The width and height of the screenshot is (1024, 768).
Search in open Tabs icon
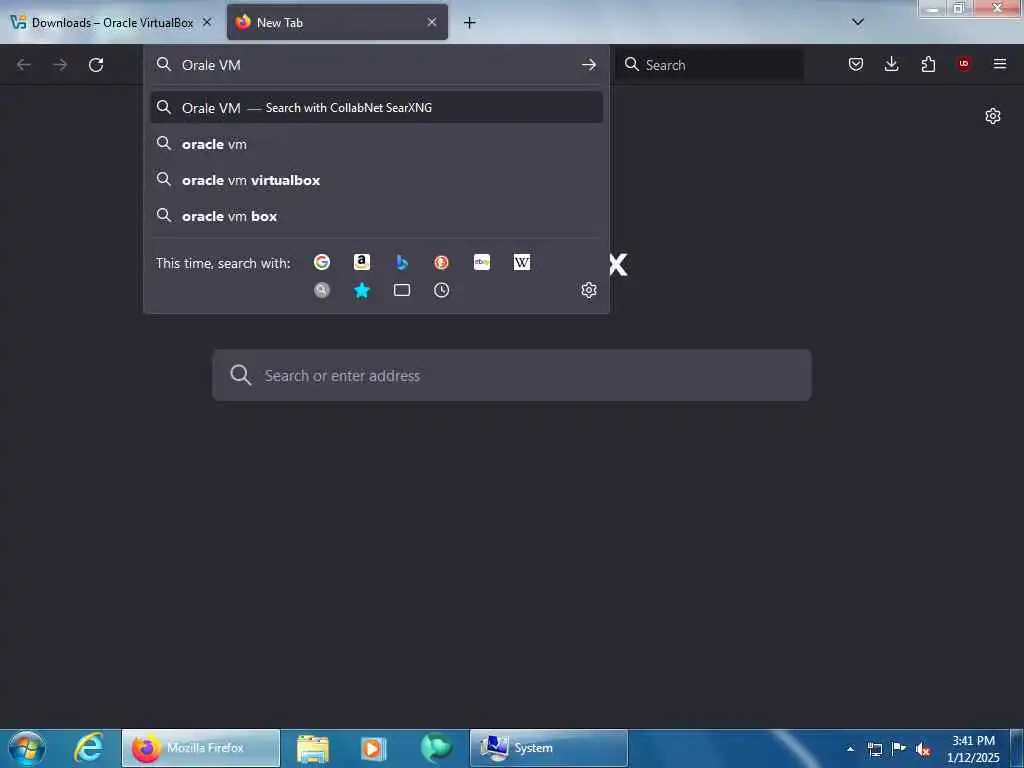point(402,290)
